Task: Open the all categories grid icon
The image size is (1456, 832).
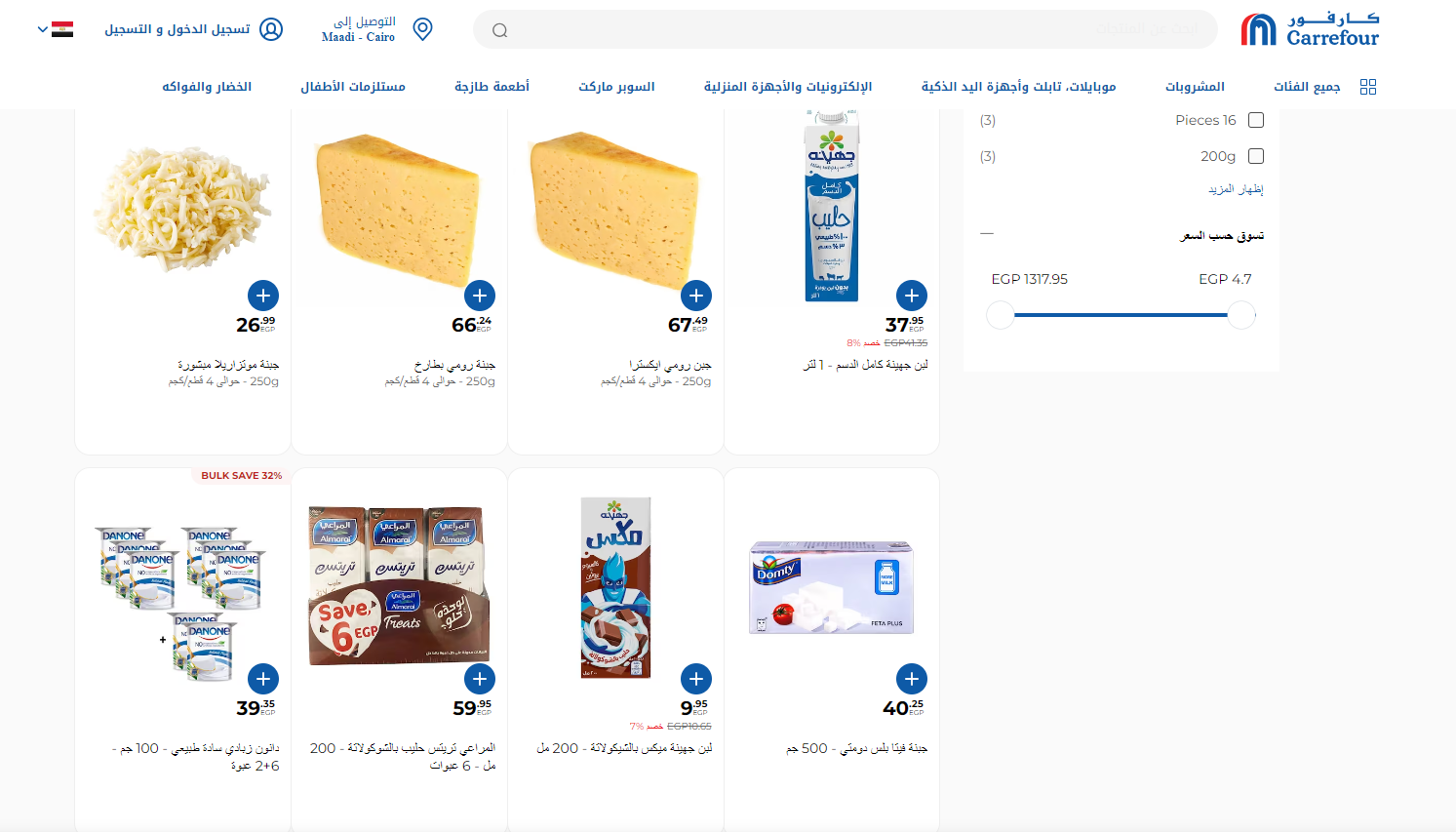Action: (1368, 87)
